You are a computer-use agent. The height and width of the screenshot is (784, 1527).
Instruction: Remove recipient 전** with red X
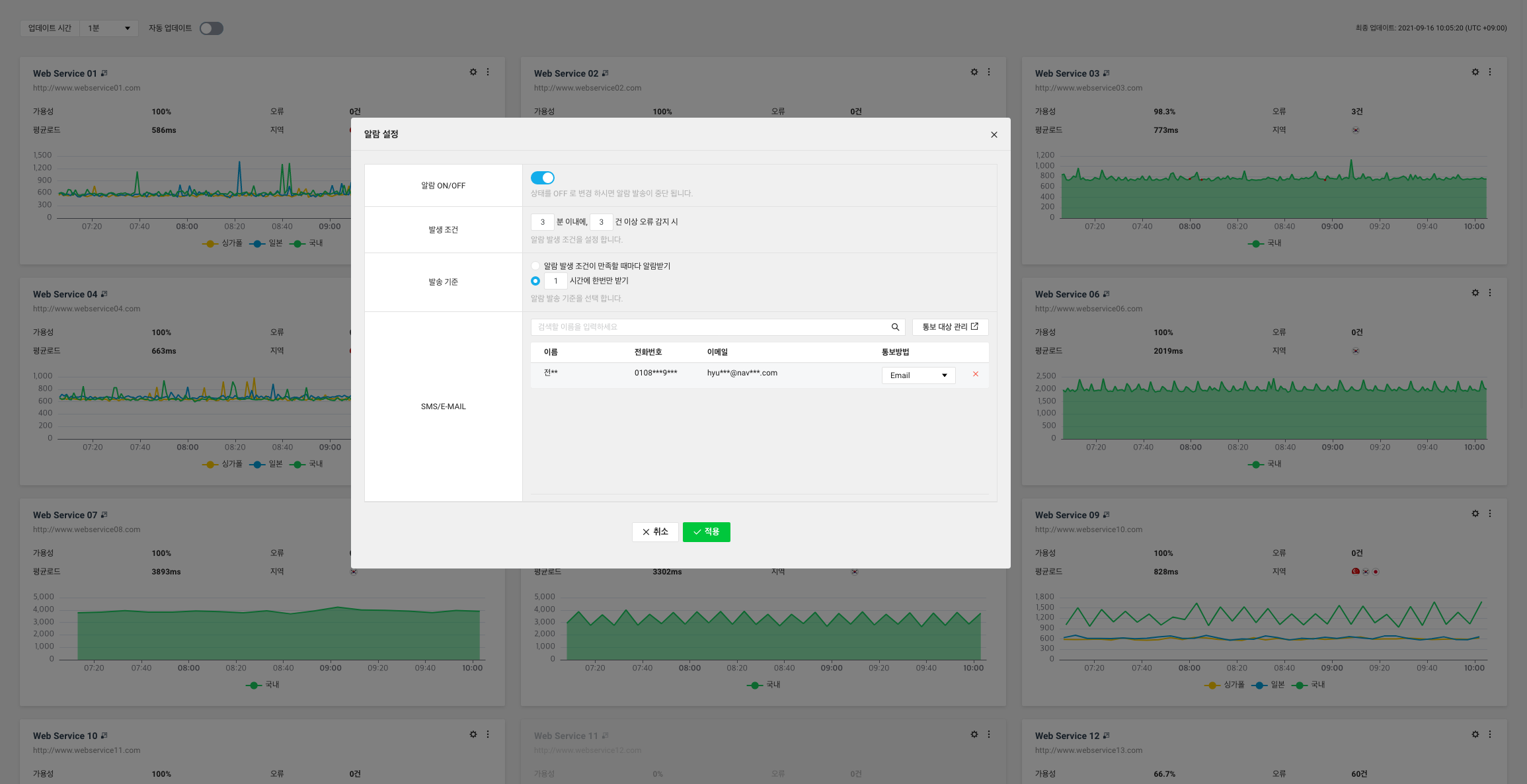[x=976, y=375]
